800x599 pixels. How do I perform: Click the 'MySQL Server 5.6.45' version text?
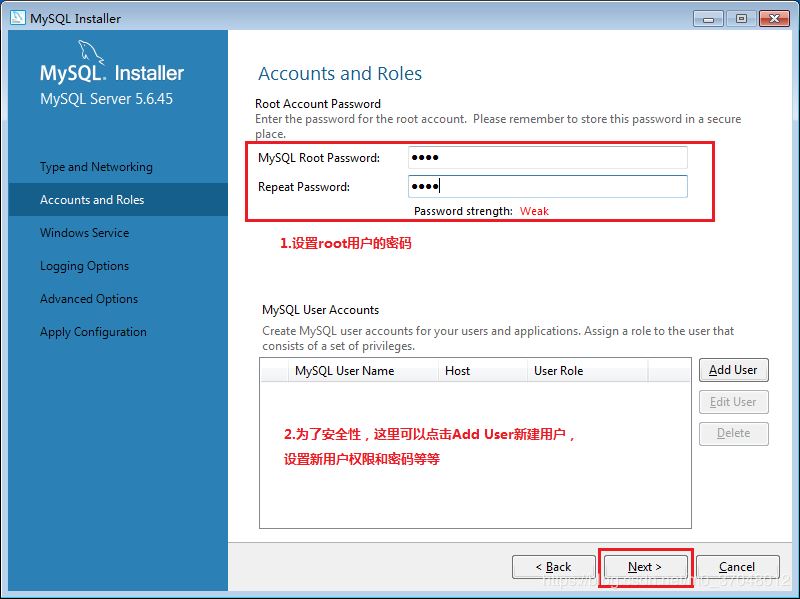(107, 98)
